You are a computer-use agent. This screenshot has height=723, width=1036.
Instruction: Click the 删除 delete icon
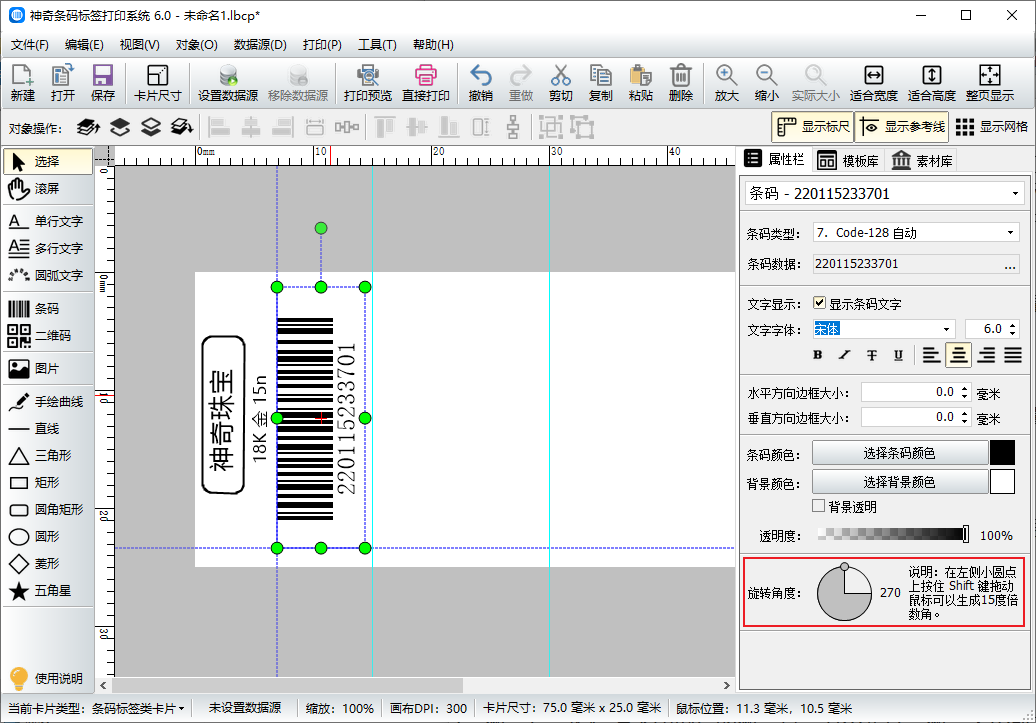pyautogui.click(x=681, y=83)
